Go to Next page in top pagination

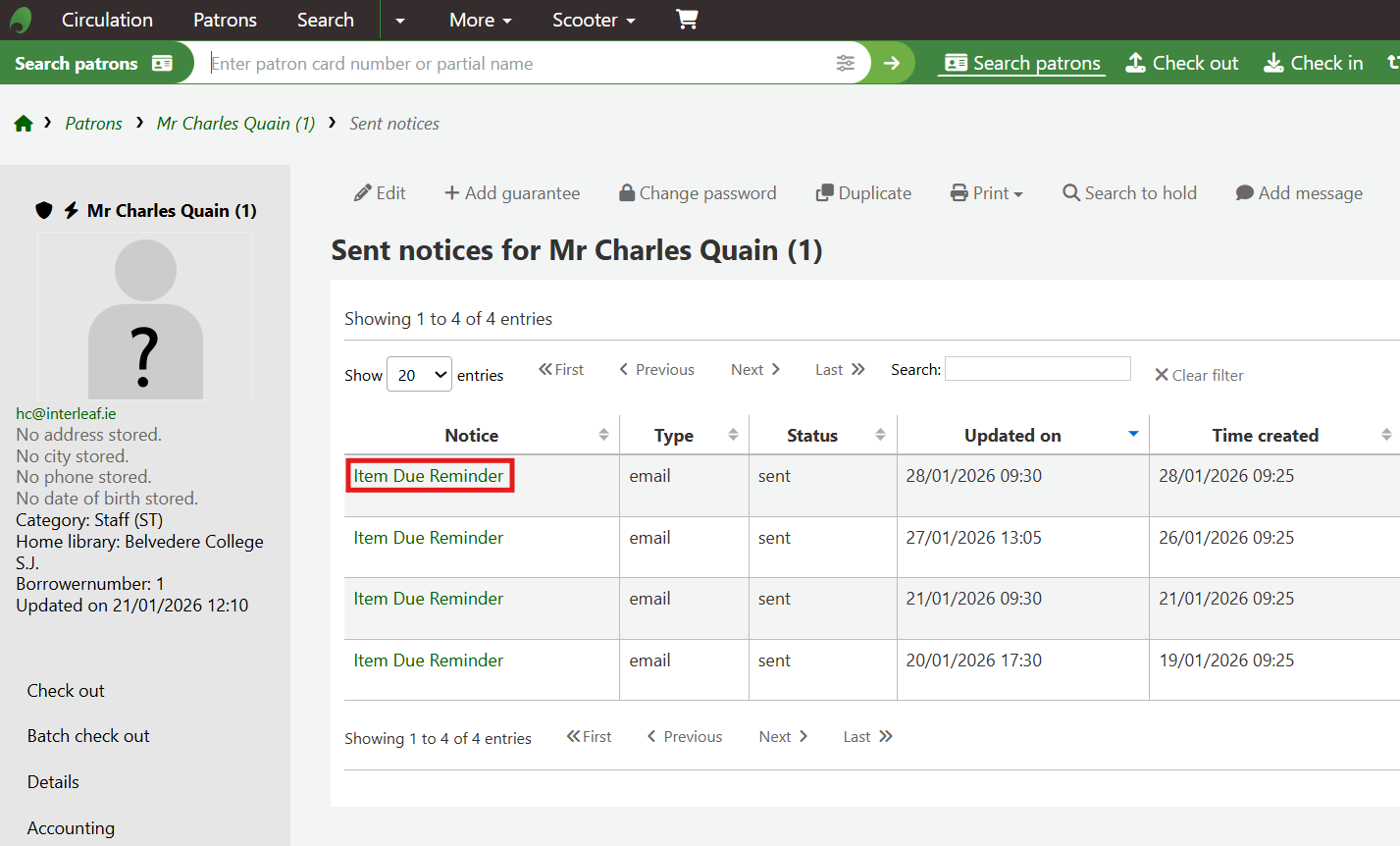click(x=755, y=370)
